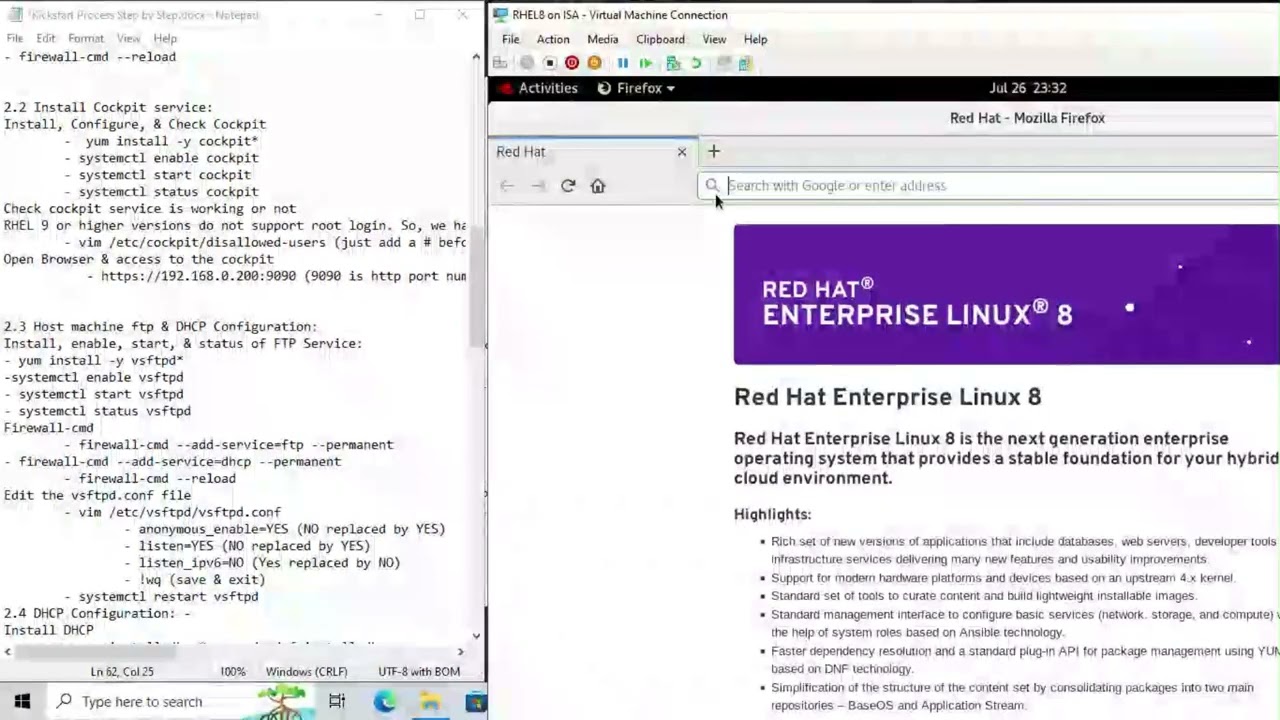Click the red Shut Down icon
This screenshot has width=1280, height=720.
(572, 63)
